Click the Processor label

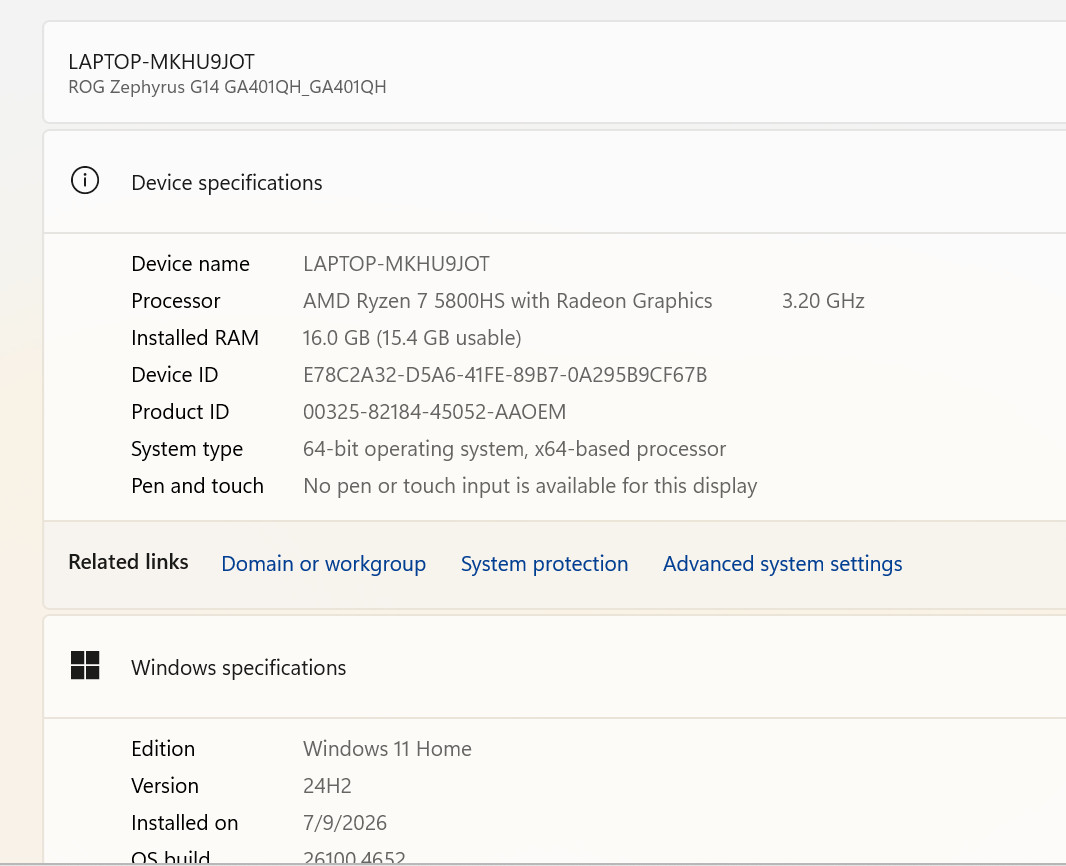click(176, 301)
